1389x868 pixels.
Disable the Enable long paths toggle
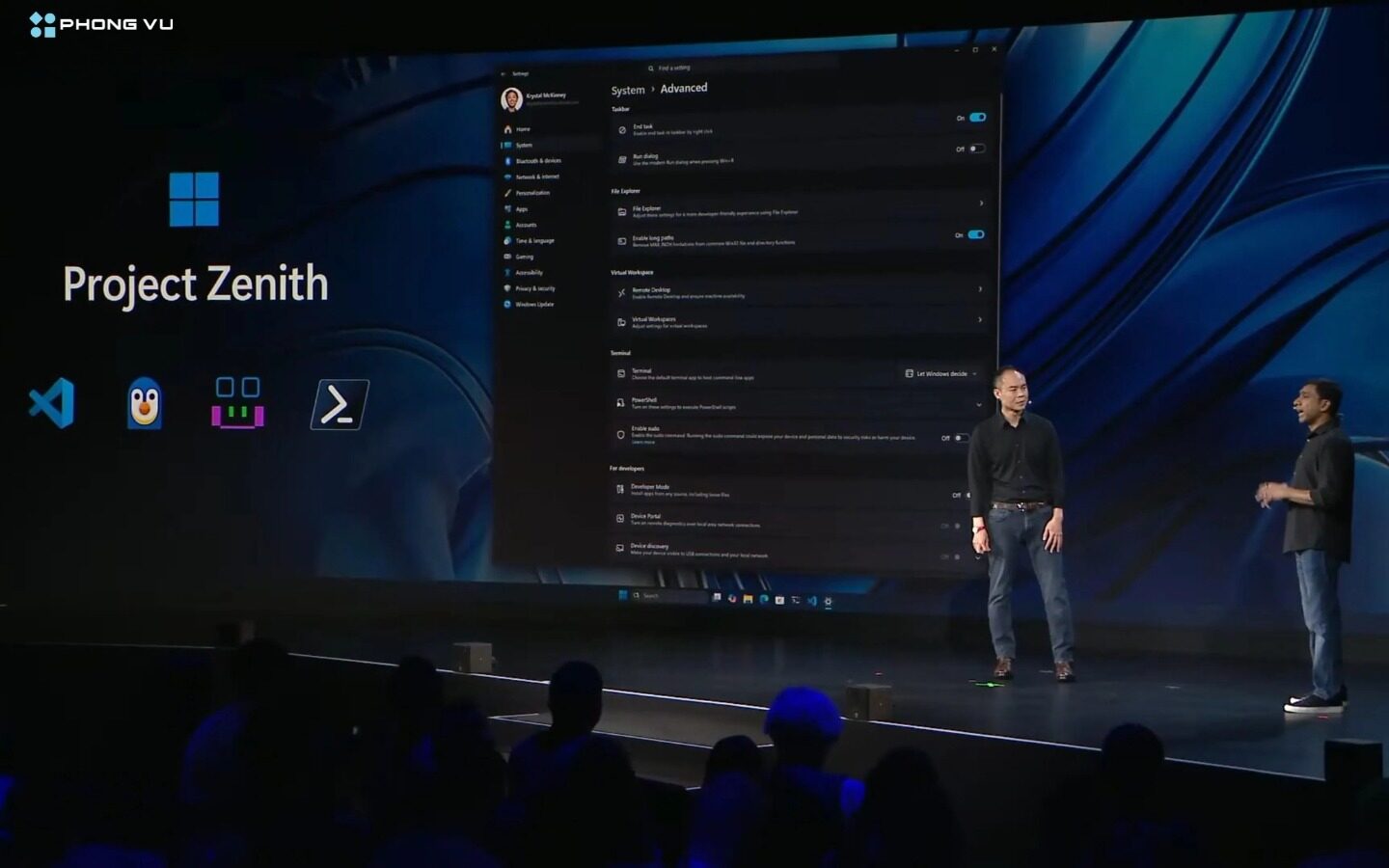click(x=976, y=234)
